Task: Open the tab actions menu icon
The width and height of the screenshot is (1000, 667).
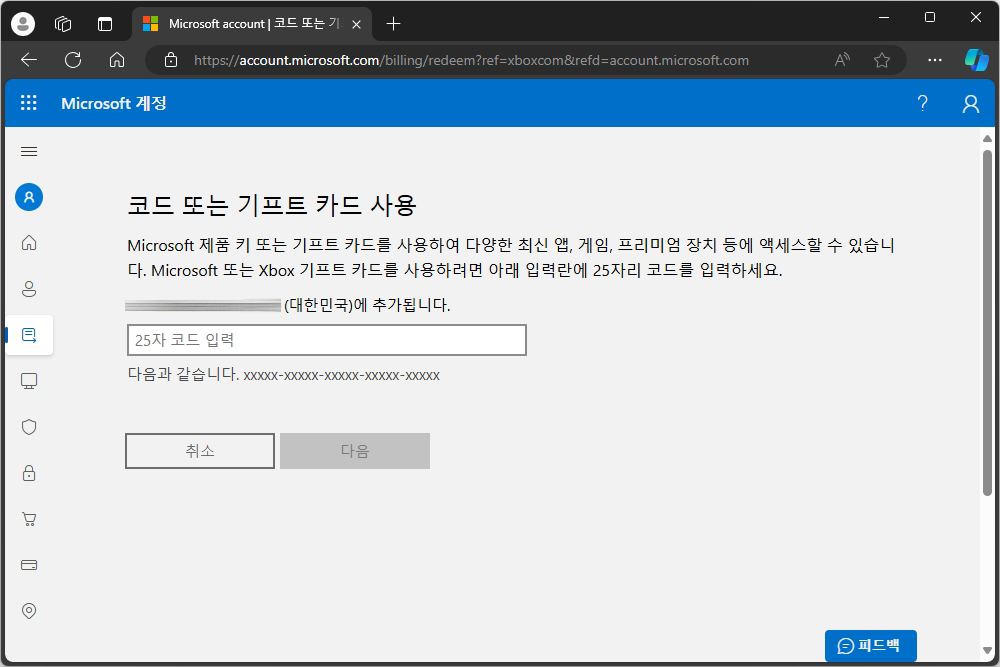Action: point(105,24)
